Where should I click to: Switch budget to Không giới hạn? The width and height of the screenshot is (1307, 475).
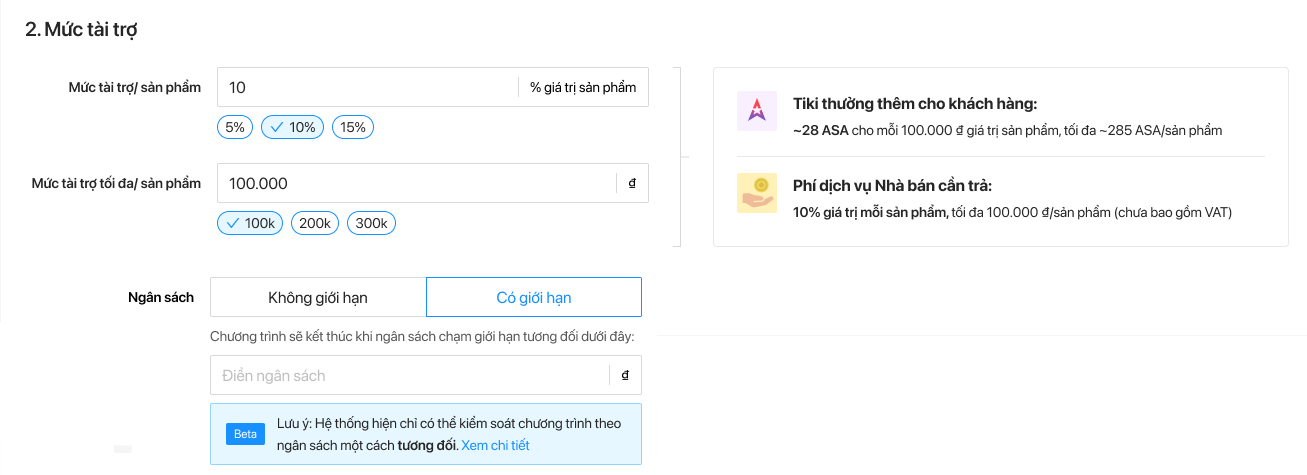pyautogui.click(x=318, y=297)
